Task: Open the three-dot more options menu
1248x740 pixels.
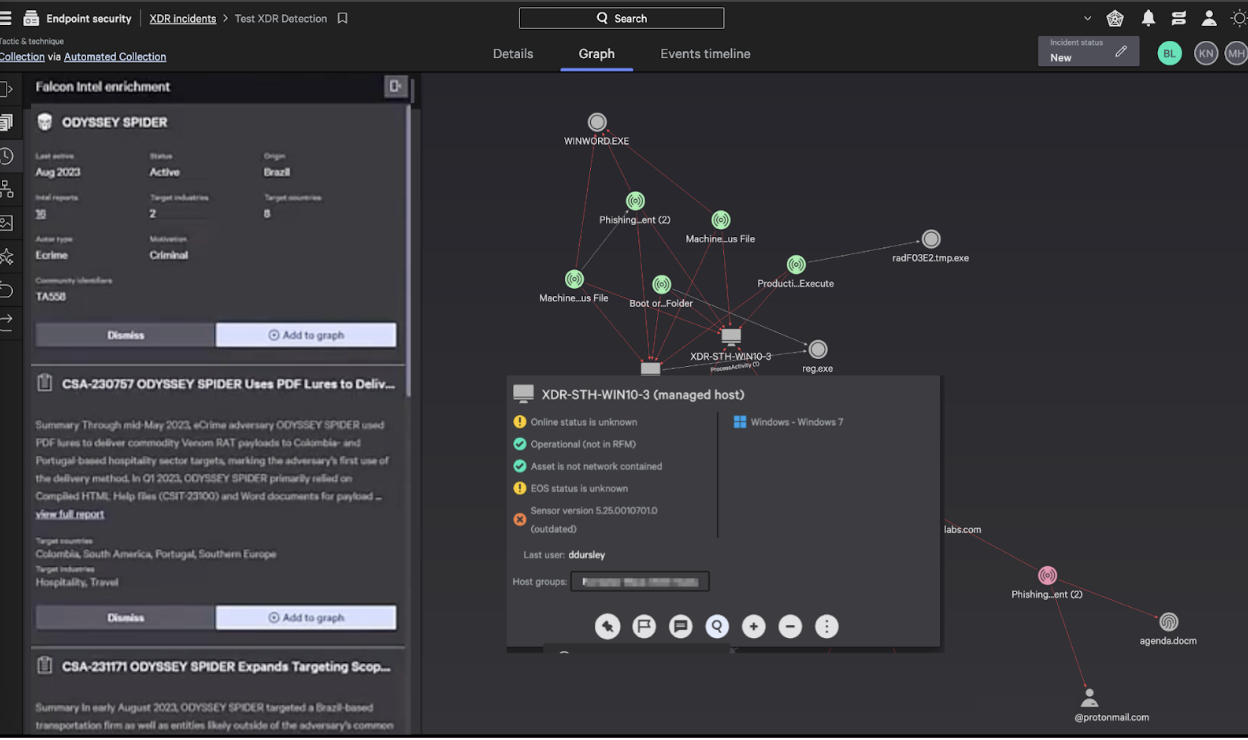Action: point(826,627)
